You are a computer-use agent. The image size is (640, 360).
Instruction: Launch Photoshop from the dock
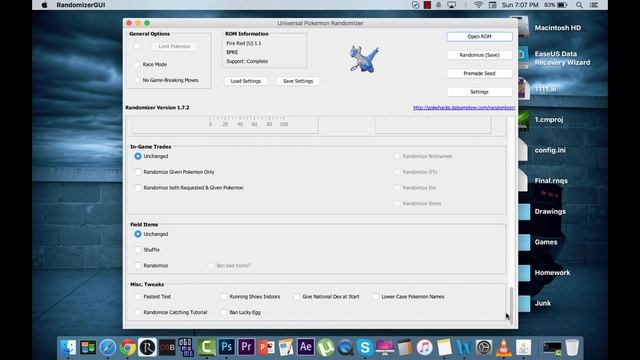pyautogui.click(x=227, y=347)
